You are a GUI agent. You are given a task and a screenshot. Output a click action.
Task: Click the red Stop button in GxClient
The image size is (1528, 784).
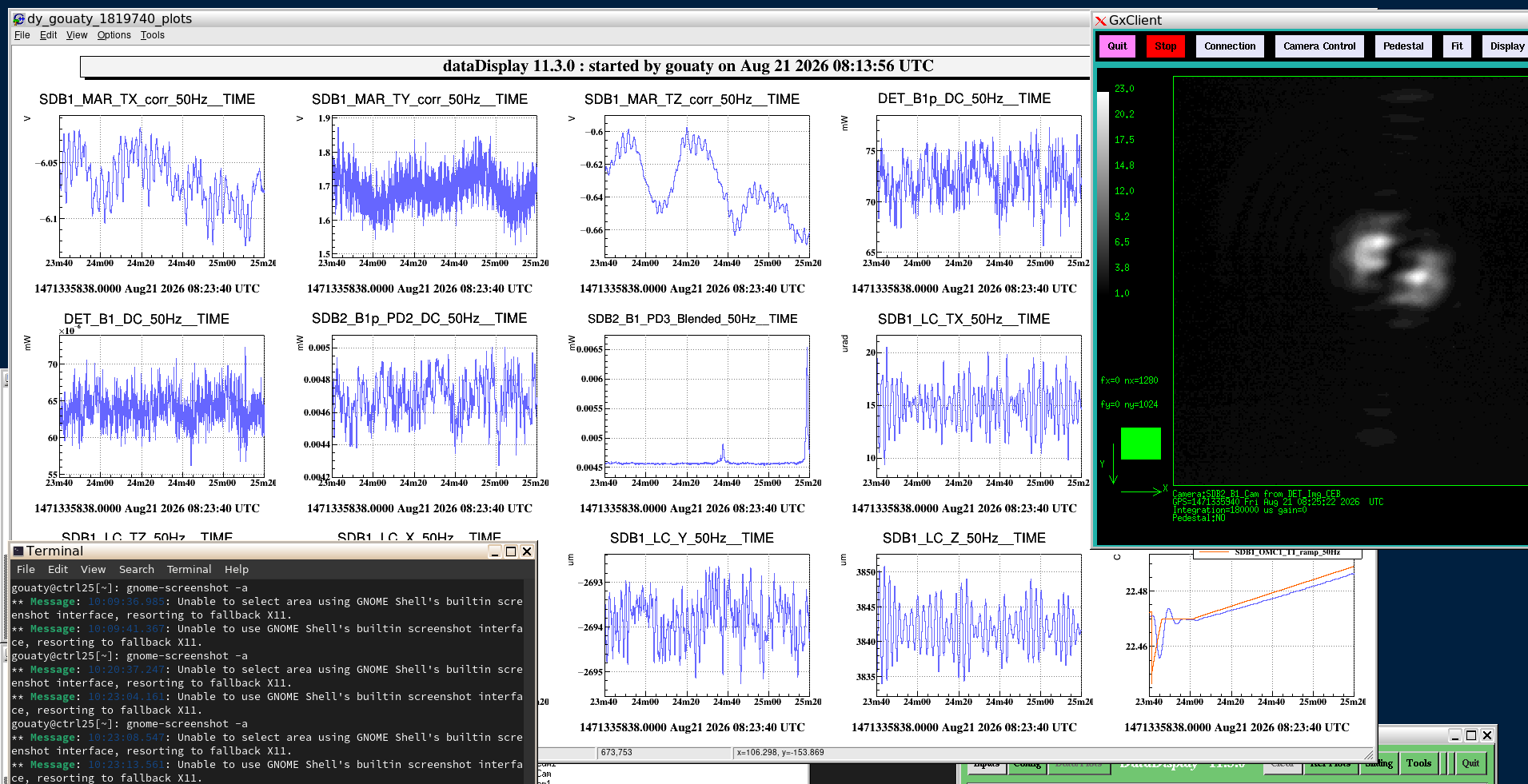point(1165,46)
